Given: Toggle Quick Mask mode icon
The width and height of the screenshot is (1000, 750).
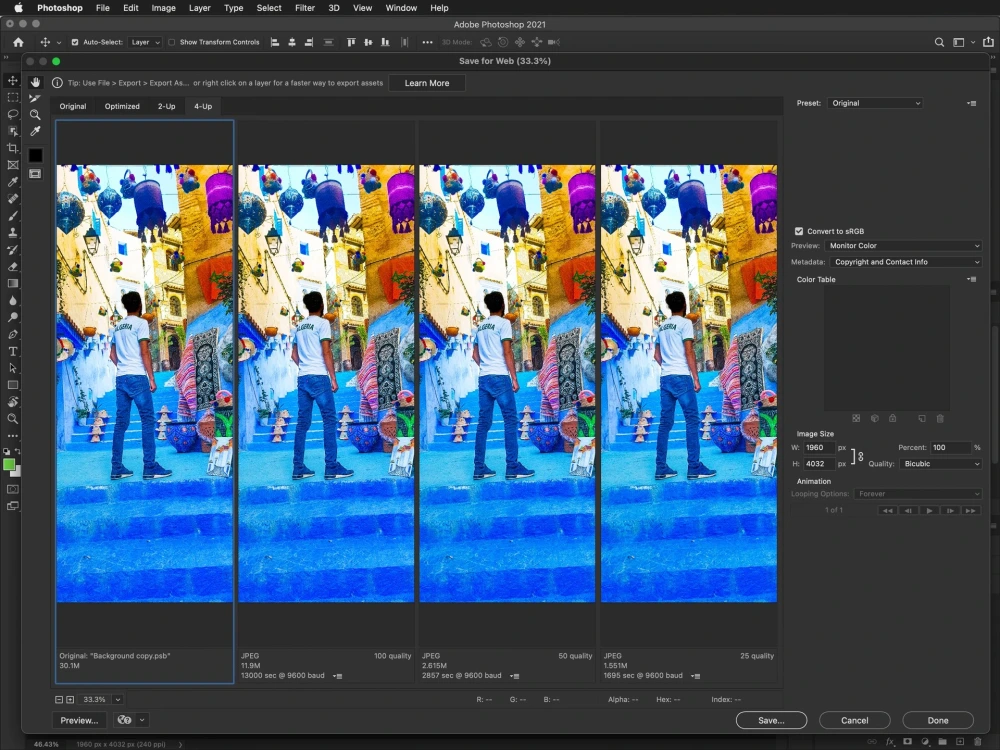Looking at the screenshot, I should 12,489.
